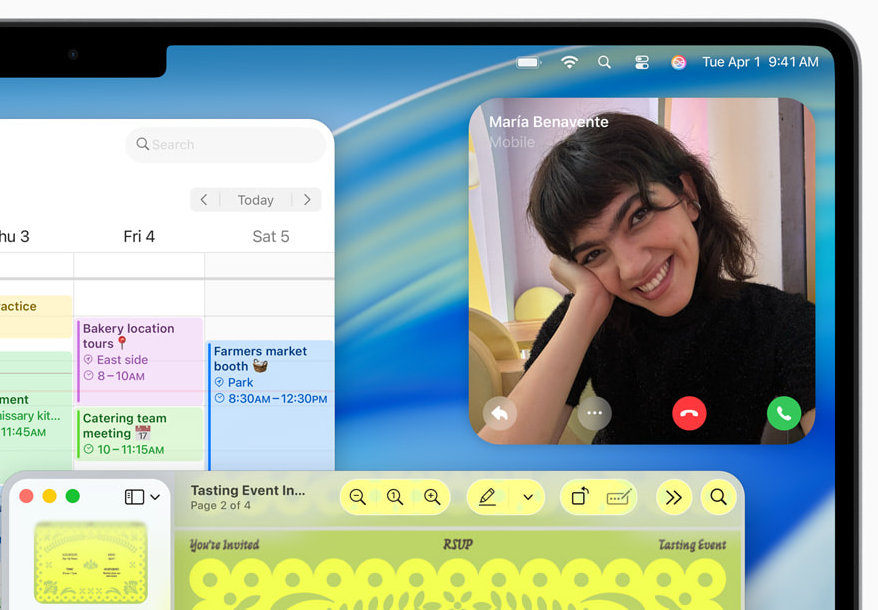Image resolution: width=878 pixels, height=610 pixels.
Task: Zoom in using the plus magnifier
Action: (x=432, y=497)
